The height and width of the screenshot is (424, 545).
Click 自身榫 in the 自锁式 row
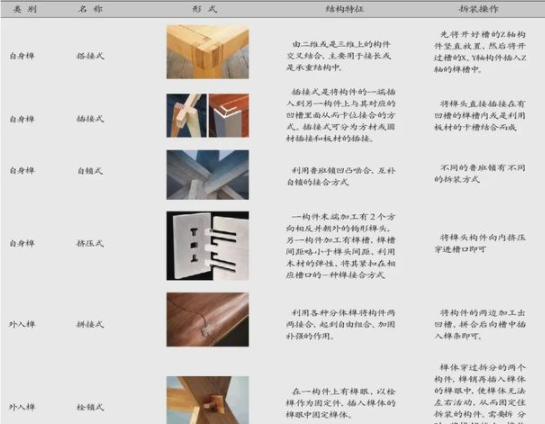(x=22, y=171)
